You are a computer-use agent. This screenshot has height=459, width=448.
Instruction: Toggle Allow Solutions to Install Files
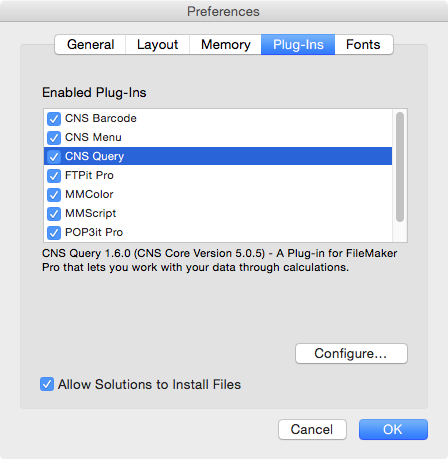pos(47,384)
